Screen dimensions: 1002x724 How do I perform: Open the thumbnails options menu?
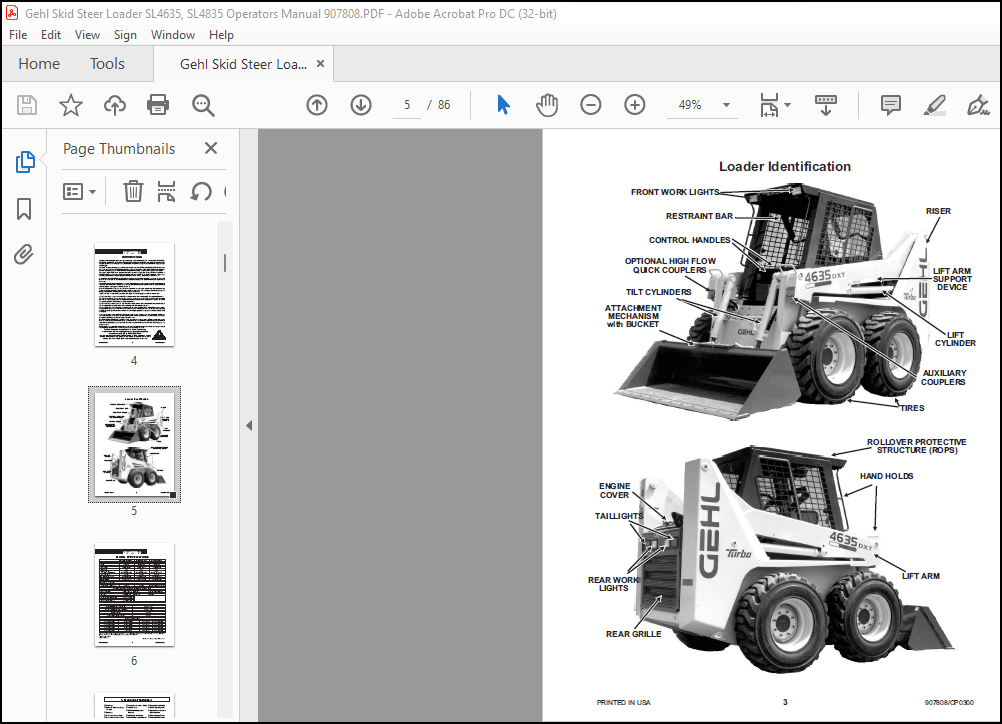click(80, 191)
